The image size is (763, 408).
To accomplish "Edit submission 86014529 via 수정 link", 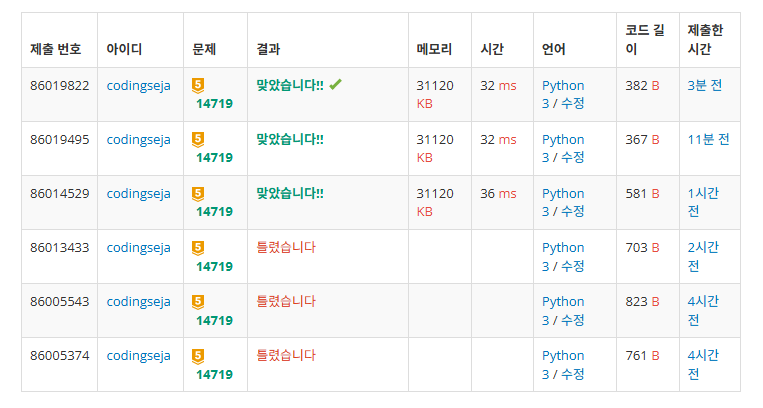I will point(573,211).
